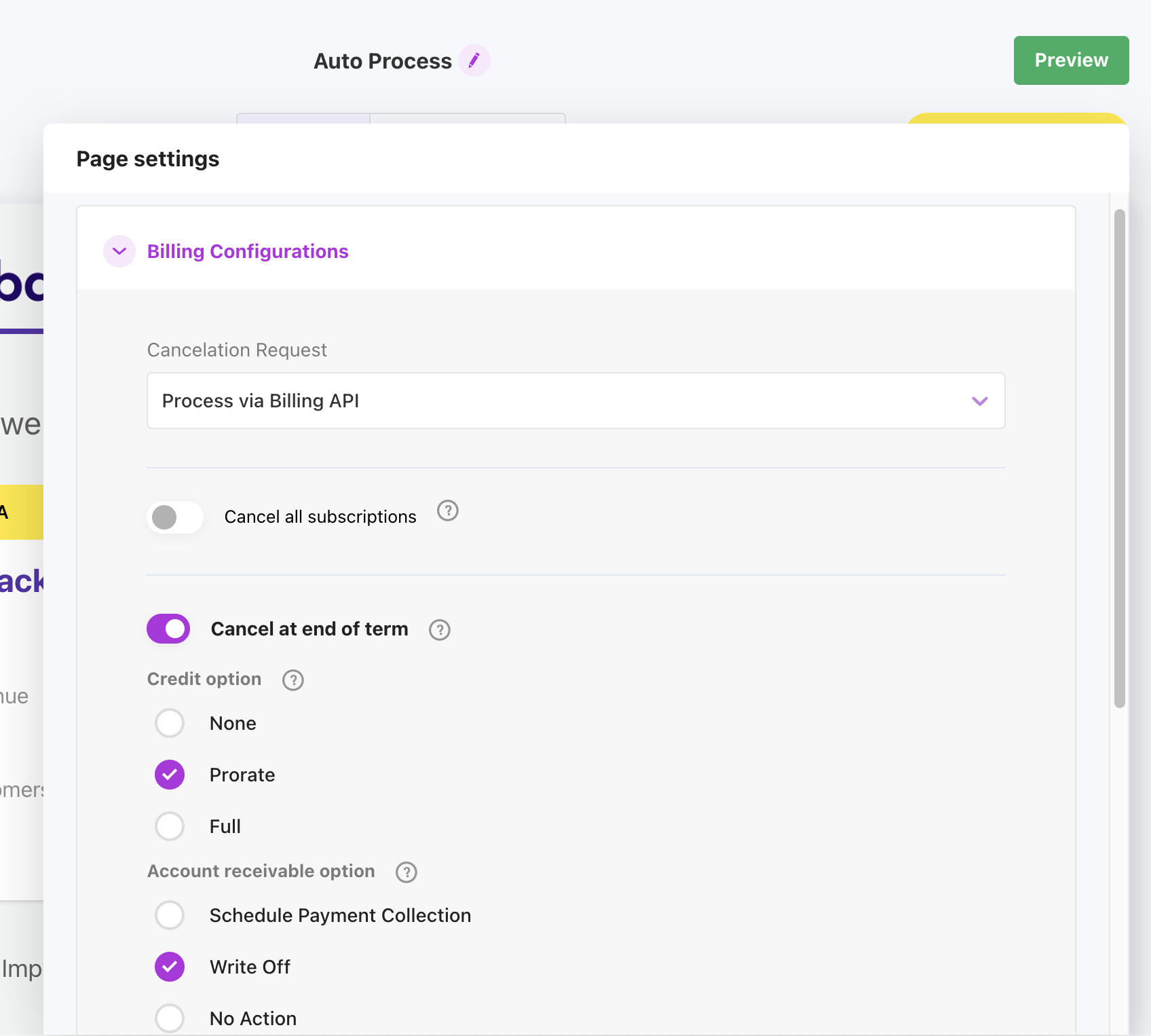Image resolution: width=1151 pixels, height=1036 pixels.
Task: Select Schedule Payment Collection radio button
Action: [x=170, y=915]
